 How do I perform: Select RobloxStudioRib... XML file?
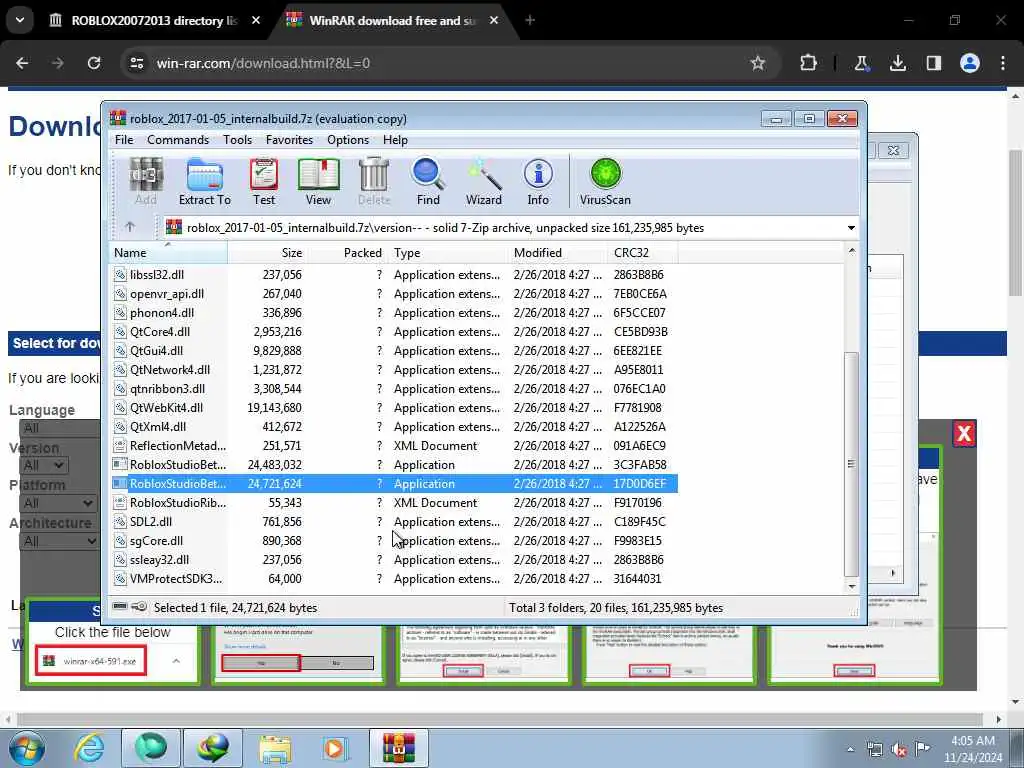[394, 503]
